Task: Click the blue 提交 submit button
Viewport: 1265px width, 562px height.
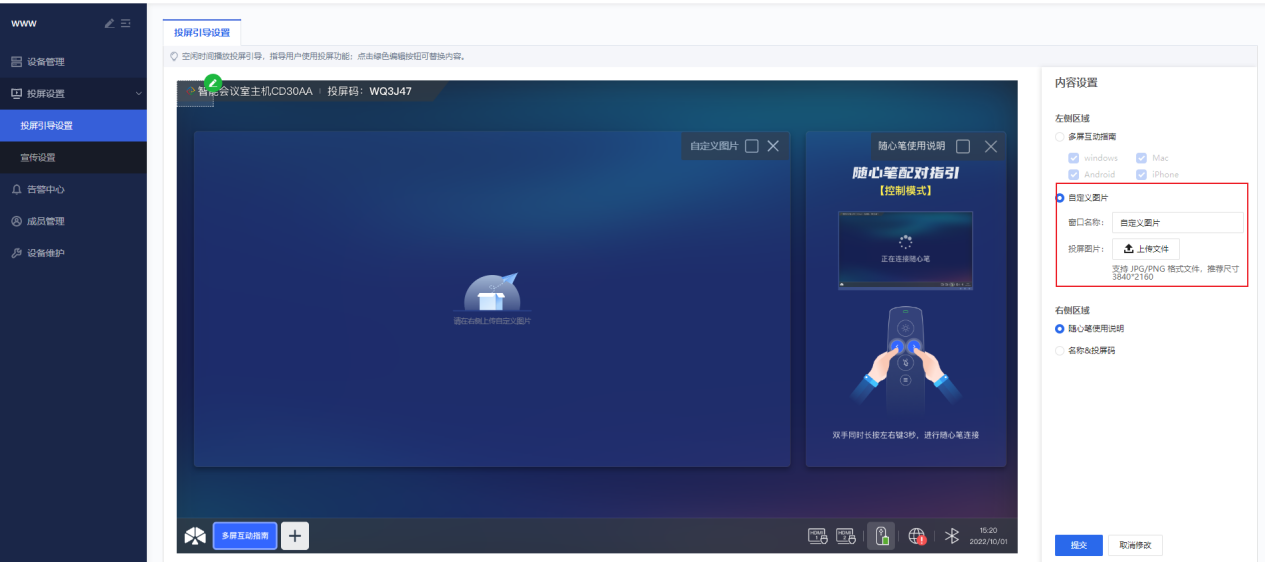Action: (x=1078, y=545)
